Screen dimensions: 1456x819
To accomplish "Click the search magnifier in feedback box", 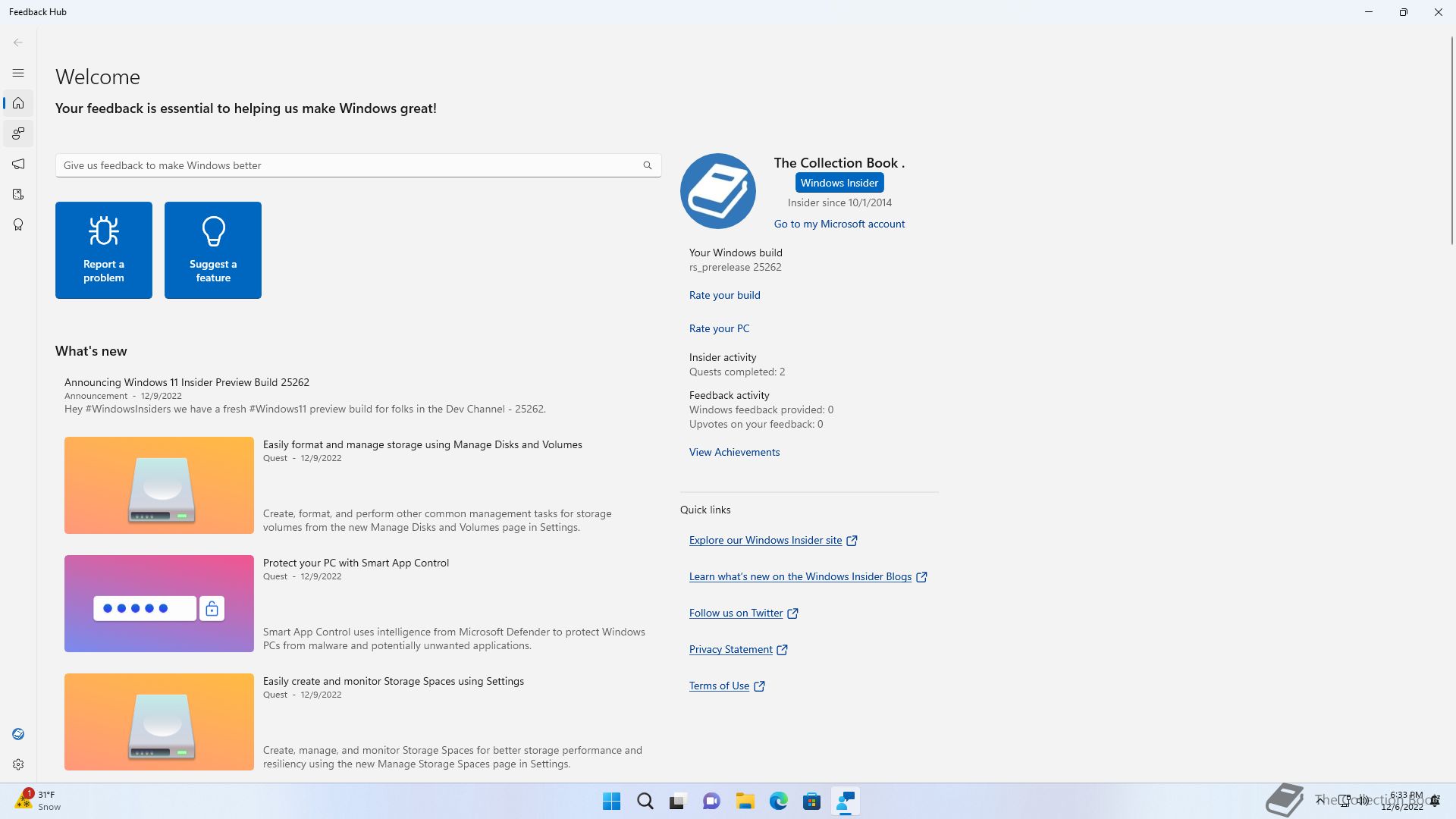I will [x=647, y=165].
